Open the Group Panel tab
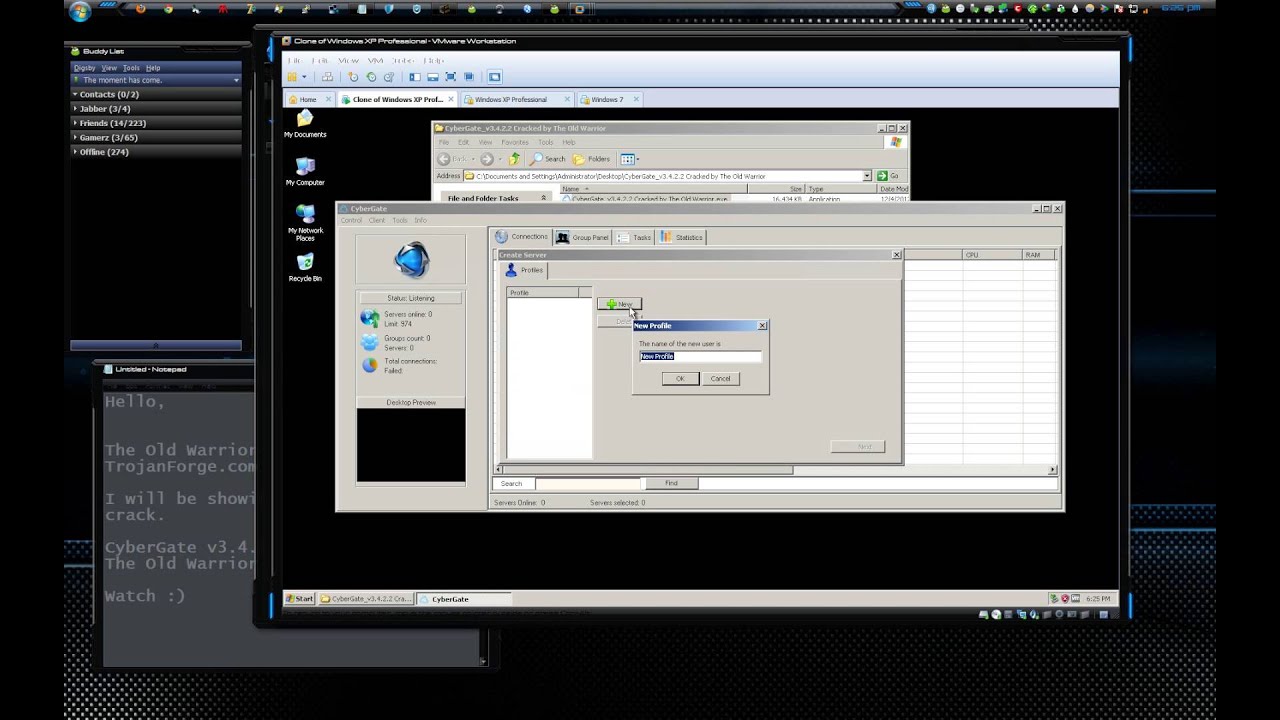Image resolution: width=1280 pixels, height=720 pixels. click(582, 237)
